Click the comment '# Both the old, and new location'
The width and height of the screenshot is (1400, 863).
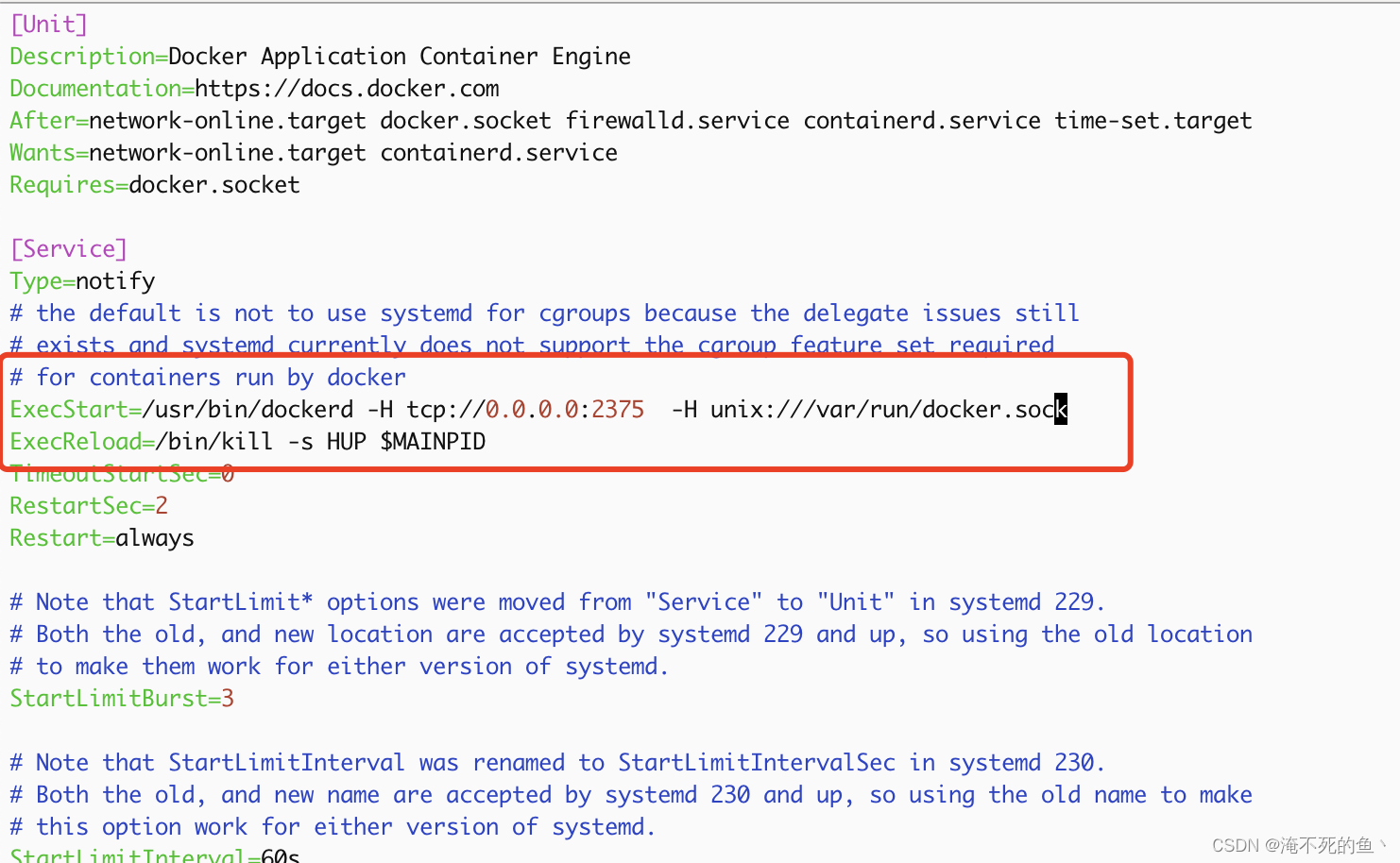(631, 635)
